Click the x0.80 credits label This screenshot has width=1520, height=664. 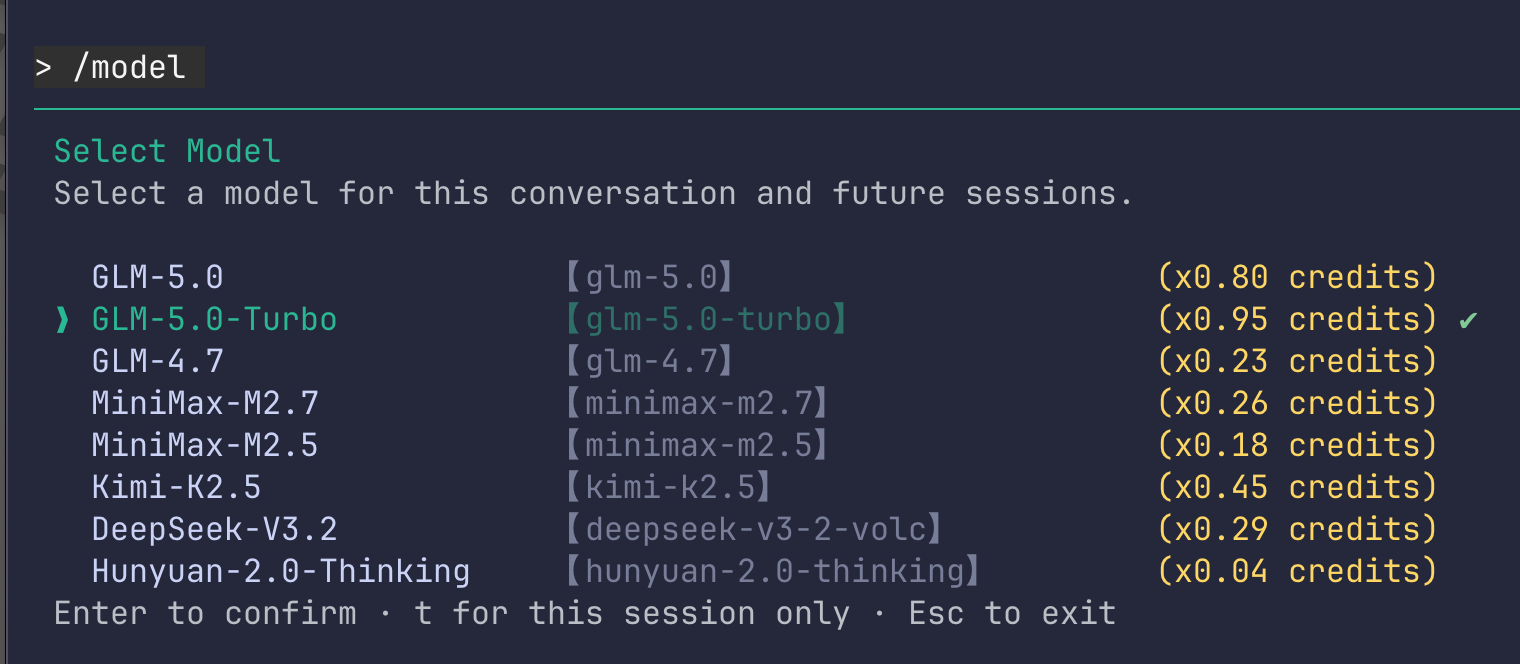1298,277
